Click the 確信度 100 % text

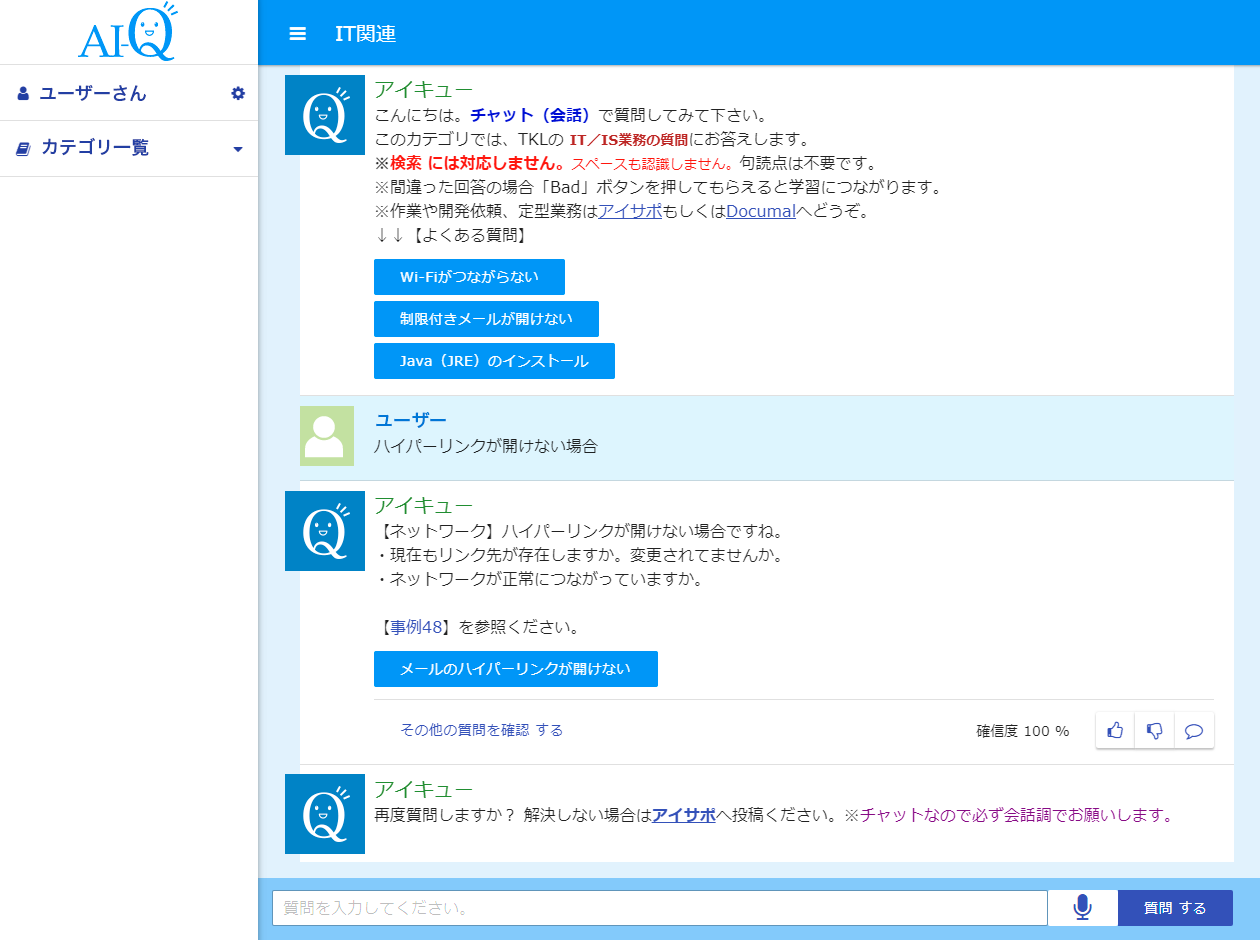click(x=1022, y=731)
